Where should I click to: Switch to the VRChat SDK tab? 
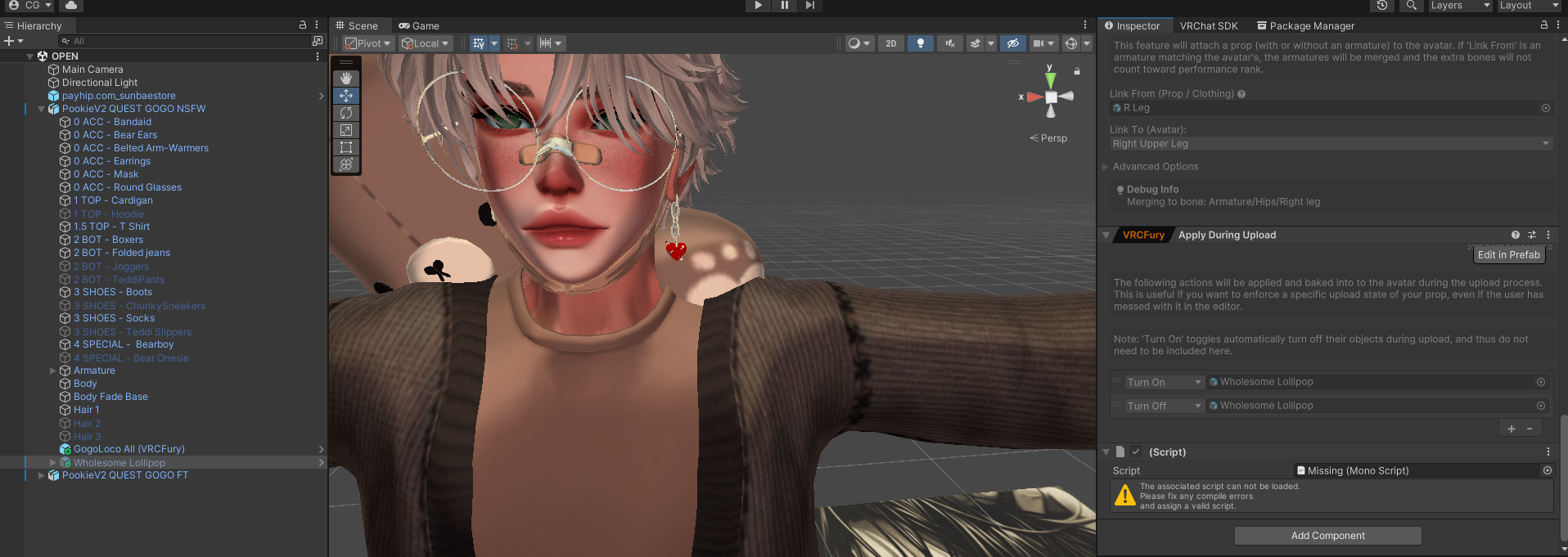1208,26
